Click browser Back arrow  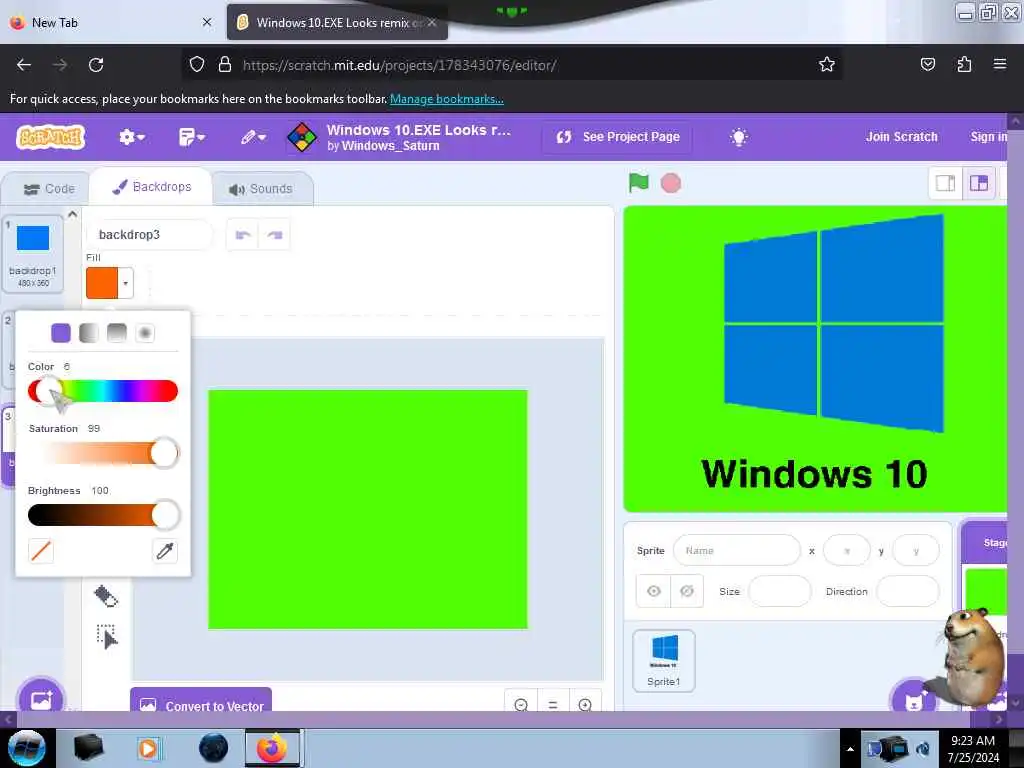(24, 65)
